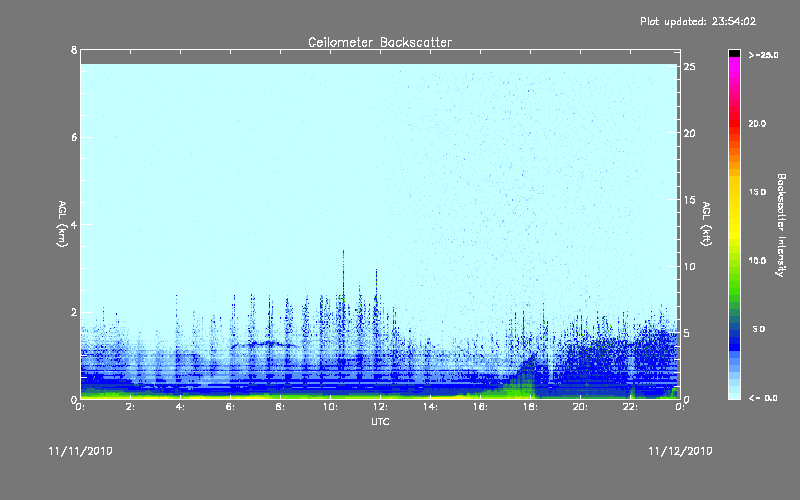
Task: Click the left y-axis tick label 6
Action: point(74,137)
